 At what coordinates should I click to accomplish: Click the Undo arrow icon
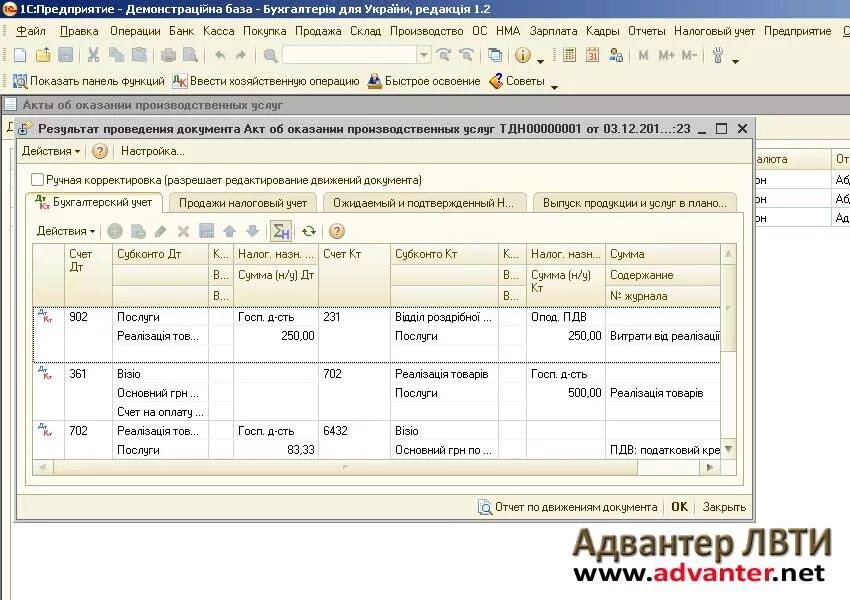(220, 55)
